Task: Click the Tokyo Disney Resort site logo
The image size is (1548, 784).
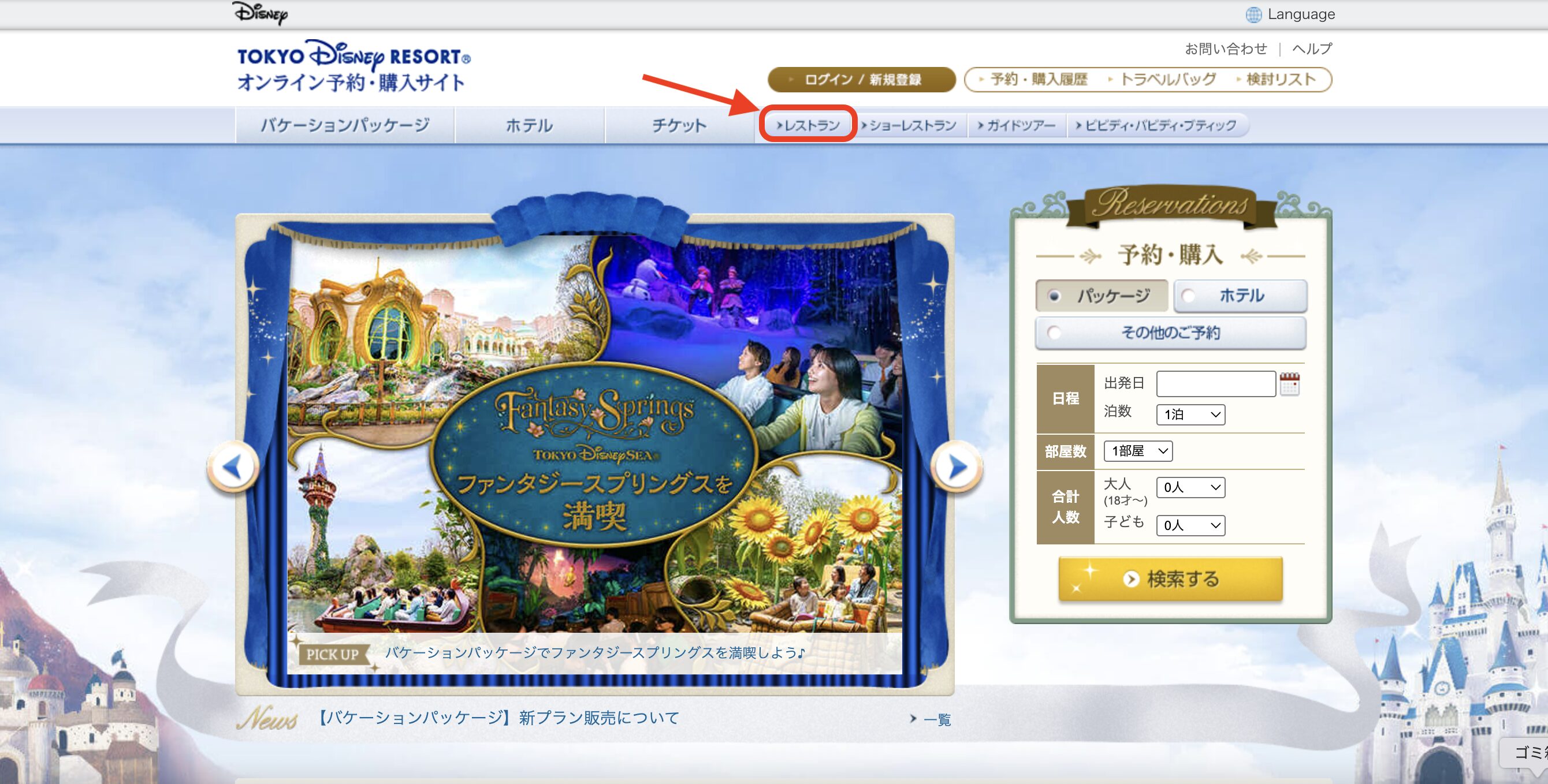Action: click(353, 66)
